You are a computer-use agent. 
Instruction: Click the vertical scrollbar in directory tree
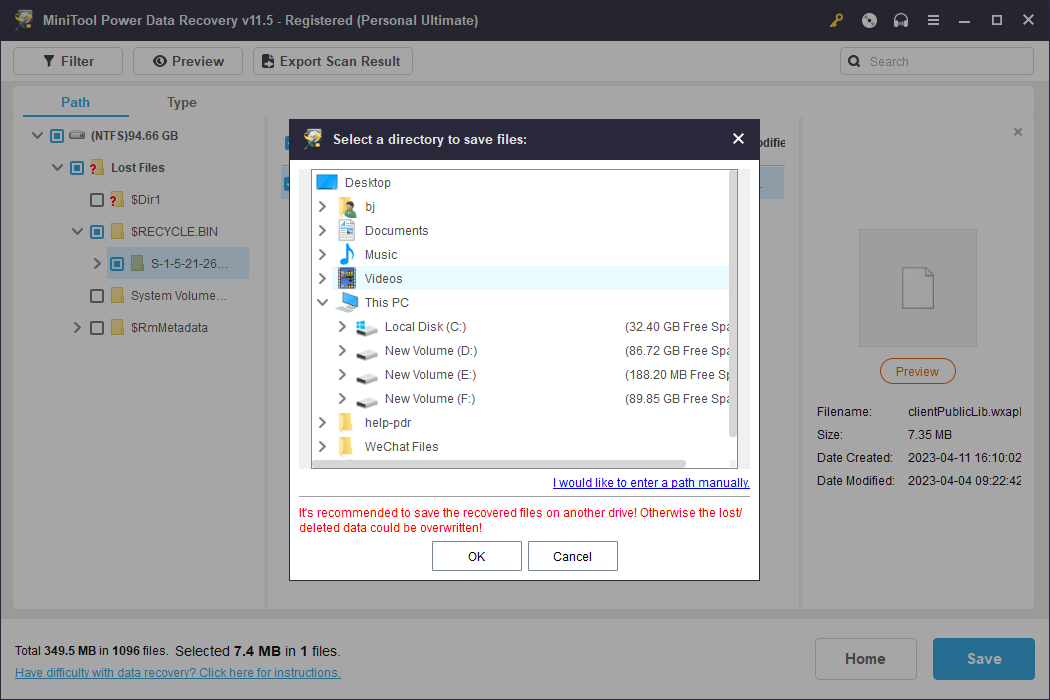coord(733,303)
